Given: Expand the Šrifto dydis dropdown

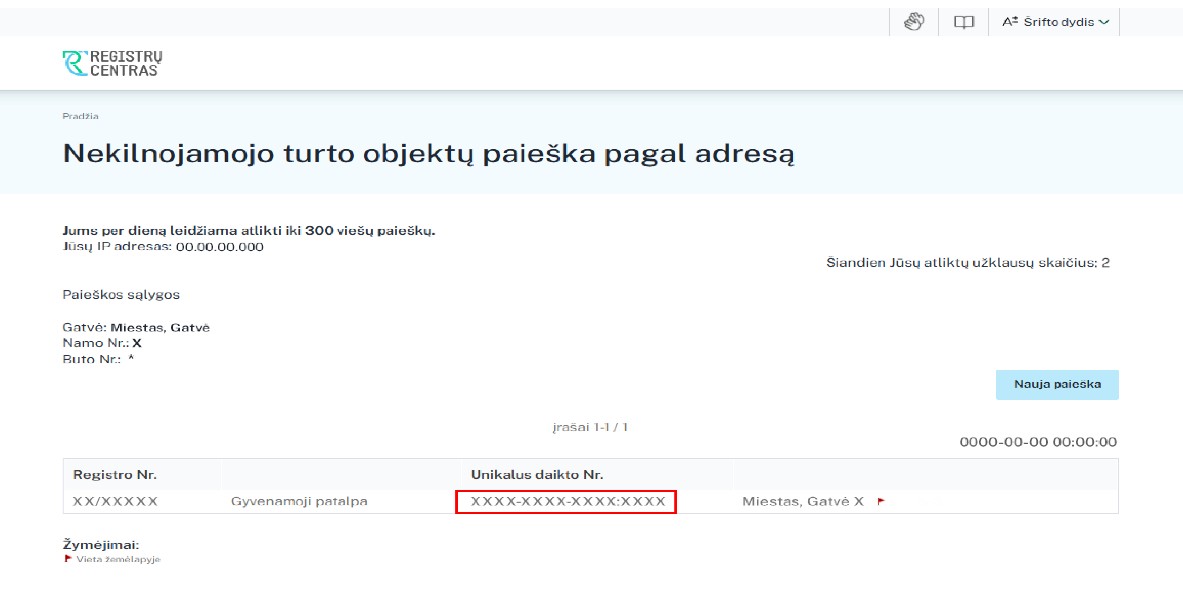Looking at the screenshot, I should (x=1056, y=22).
